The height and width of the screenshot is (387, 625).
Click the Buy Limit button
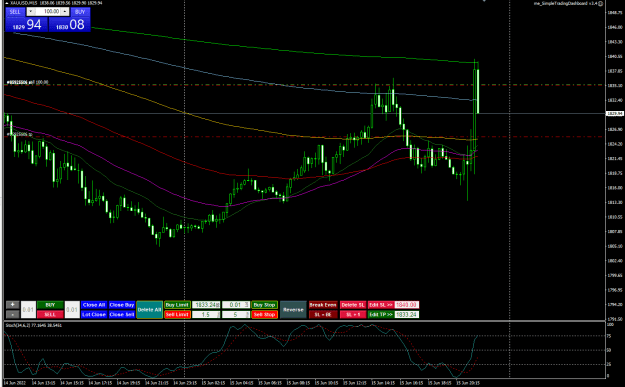[177, 305]
